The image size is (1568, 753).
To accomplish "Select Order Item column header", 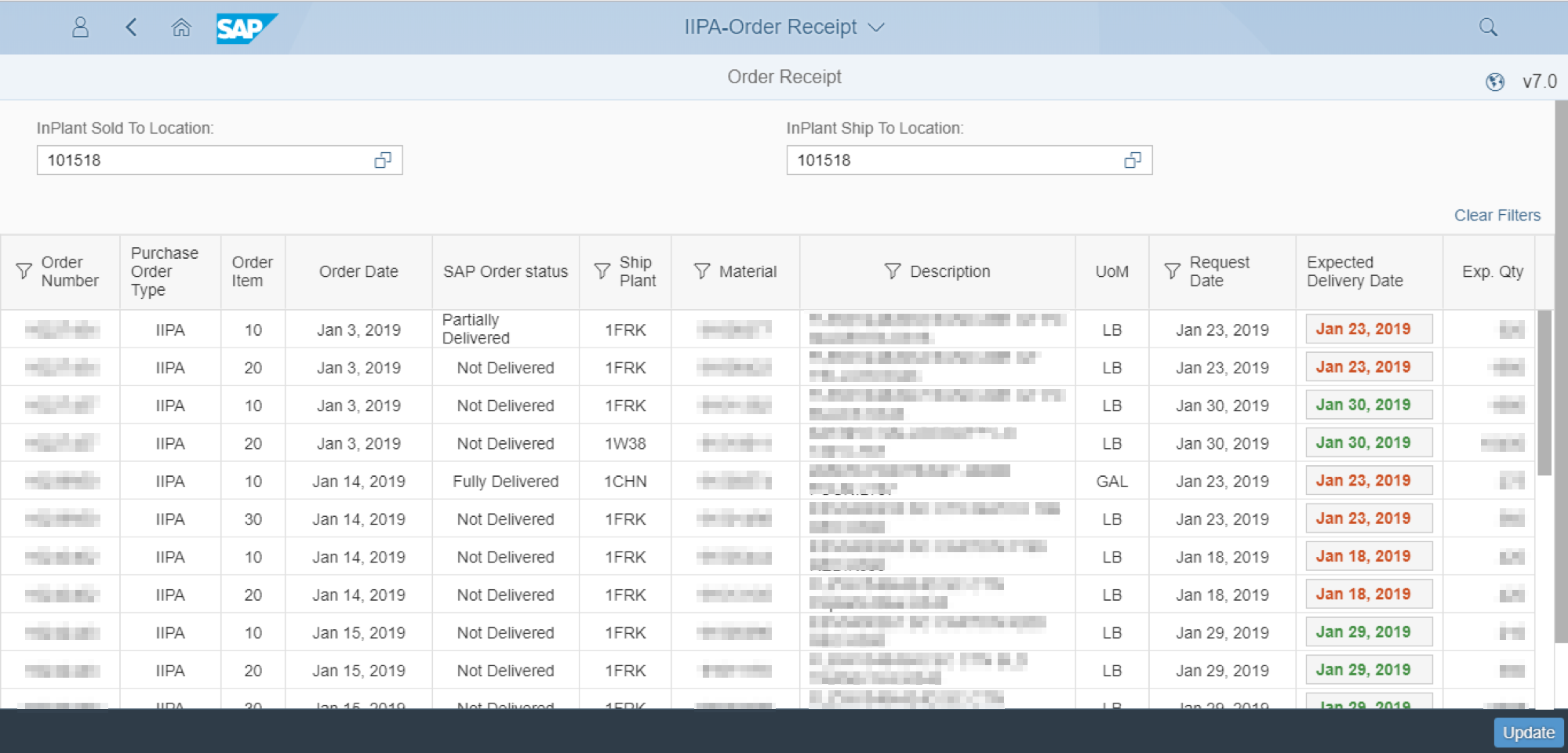I will (253, 271).
